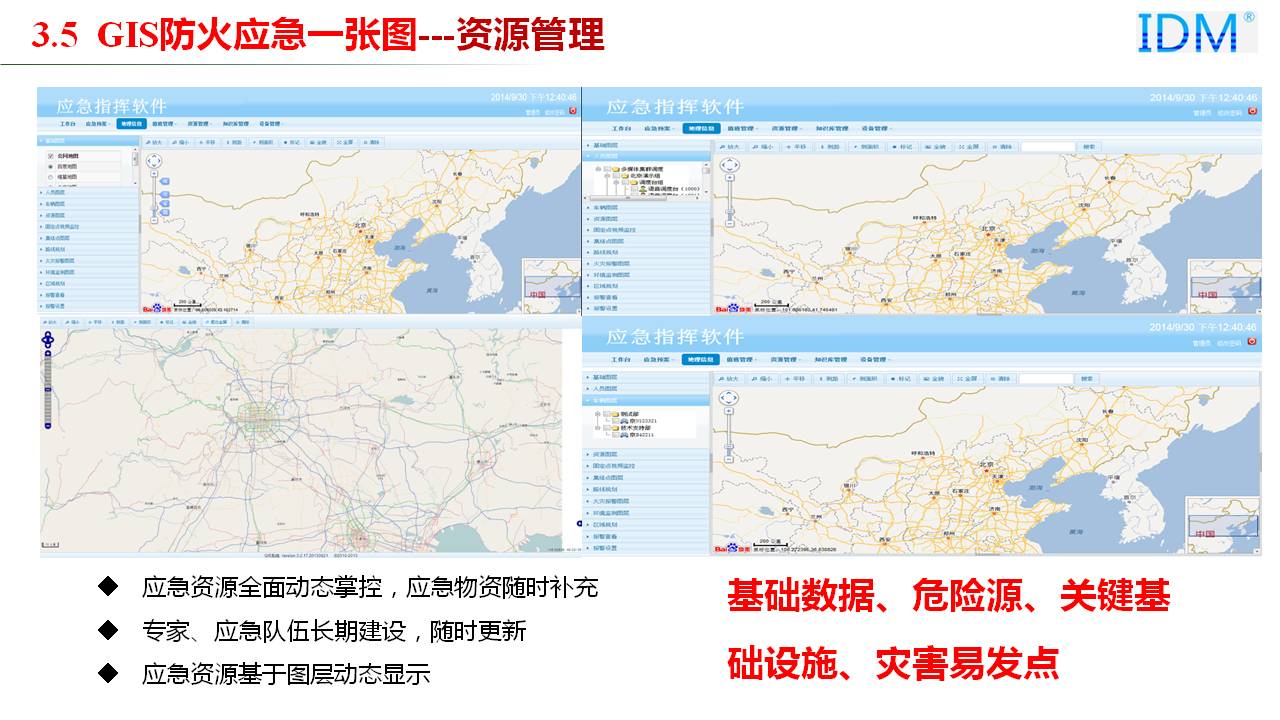Click the 放大 zoom-in tool in top-left window
The image size is (1280, 720).
point(159,142)
